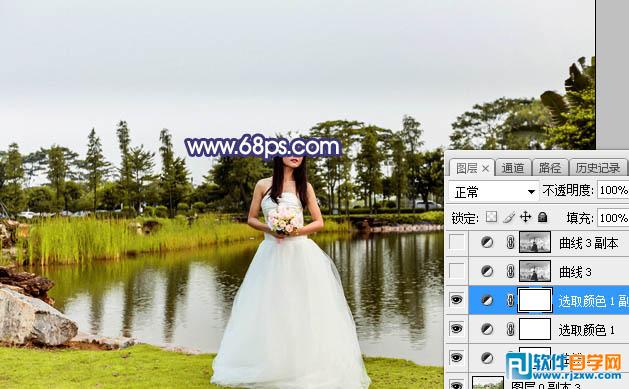The height and width of the screenshot is (389, 629).
Task: Toggle lock all padlock icon
Action: click(542, 217)
